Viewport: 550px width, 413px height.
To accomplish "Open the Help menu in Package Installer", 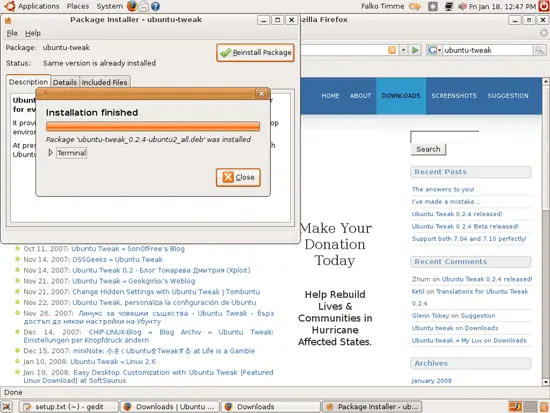I will [x=33, y=33].
